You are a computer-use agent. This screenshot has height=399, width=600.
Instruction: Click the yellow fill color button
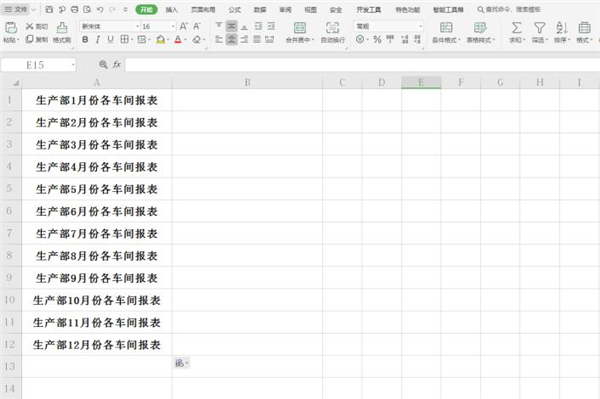(161, 40)
